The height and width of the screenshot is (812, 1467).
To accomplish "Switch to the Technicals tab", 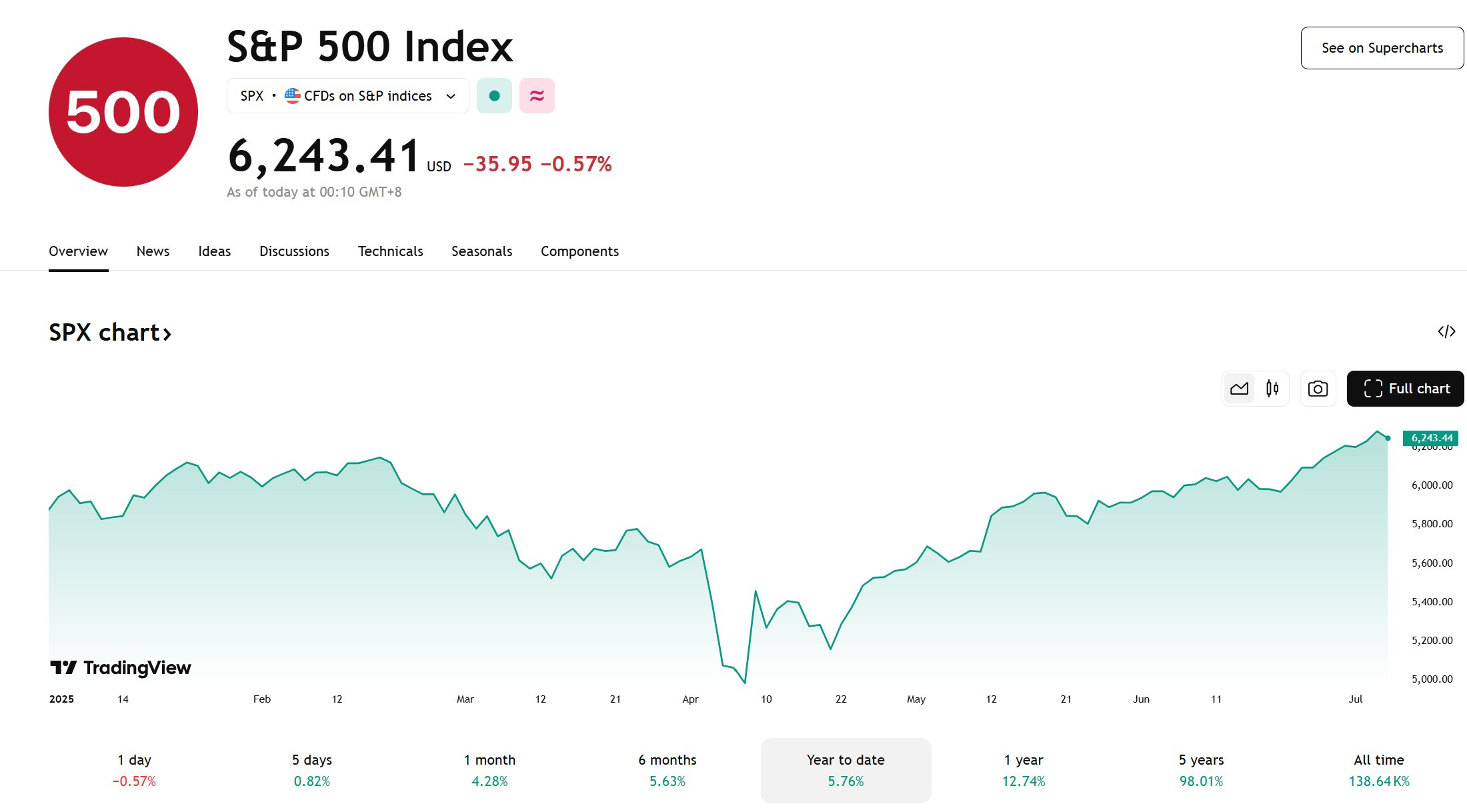I will click(390, 251).
